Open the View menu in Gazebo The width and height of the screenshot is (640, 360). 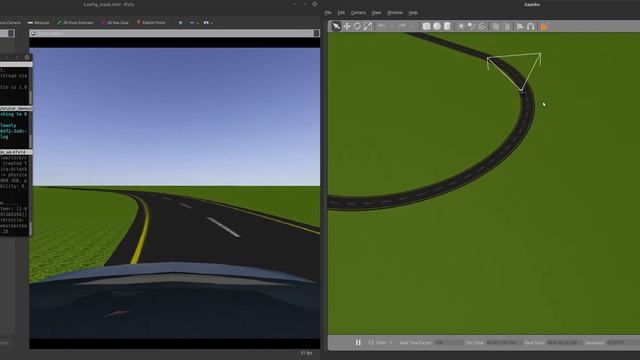tap(376, 13)
